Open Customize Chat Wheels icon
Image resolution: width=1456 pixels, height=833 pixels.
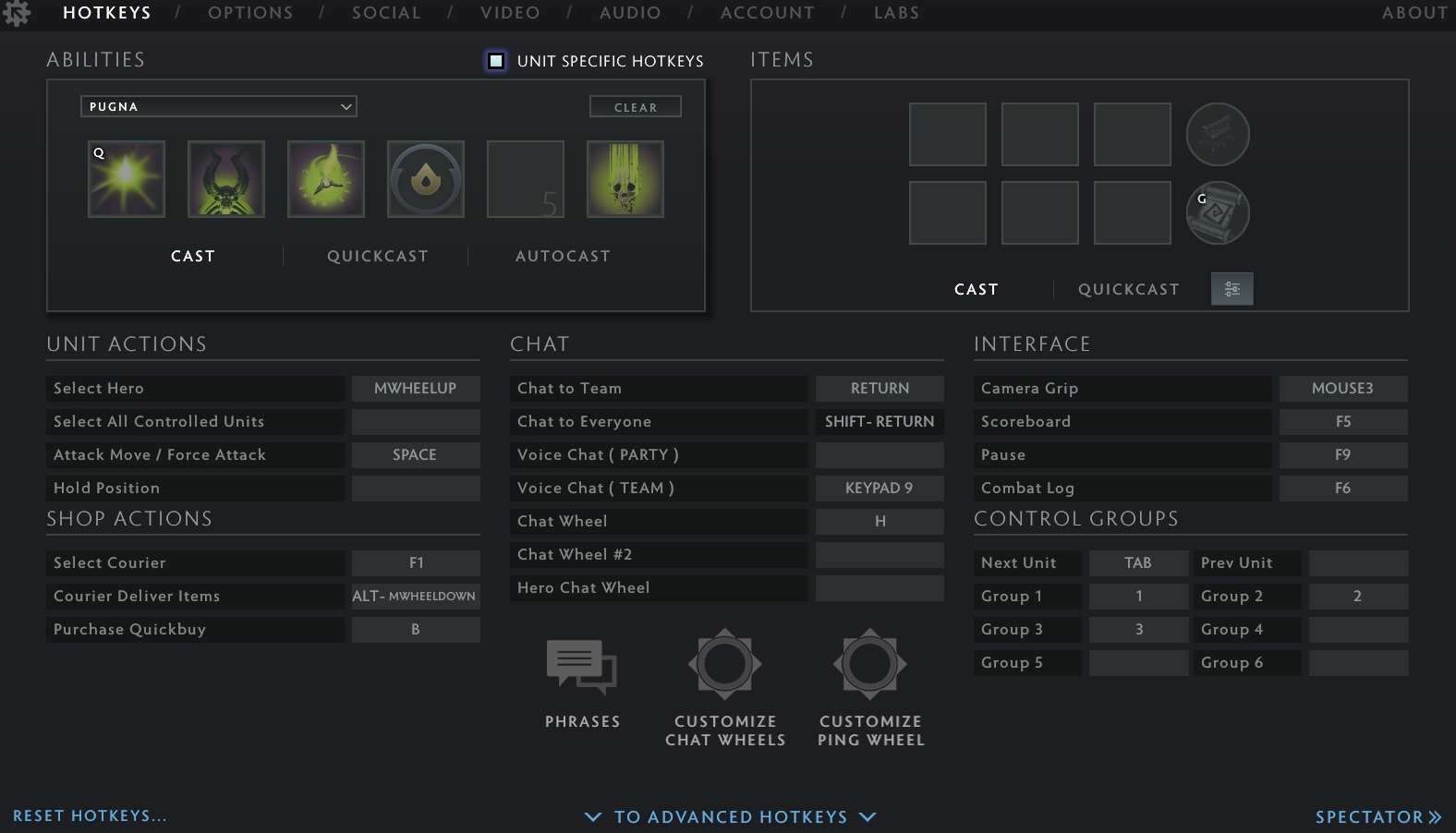coord(725,663)
